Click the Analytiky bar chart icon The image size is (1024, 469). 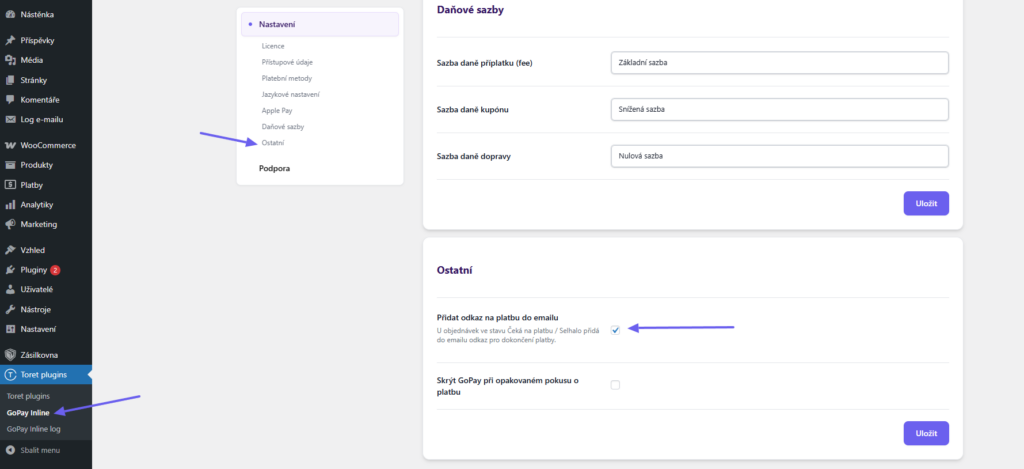[10, 204]
